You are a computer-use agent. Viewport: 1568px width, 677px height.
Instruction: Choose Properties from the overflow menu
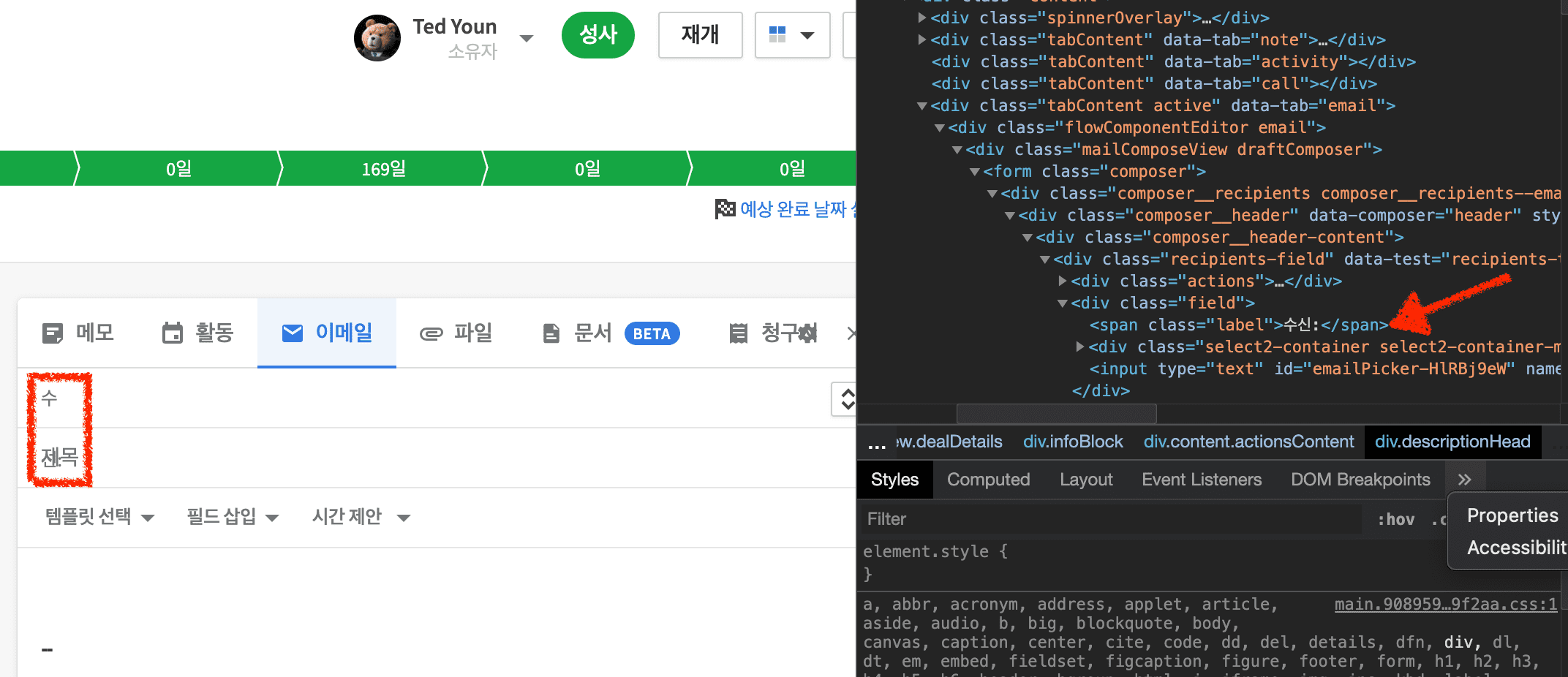(1512, 515)
